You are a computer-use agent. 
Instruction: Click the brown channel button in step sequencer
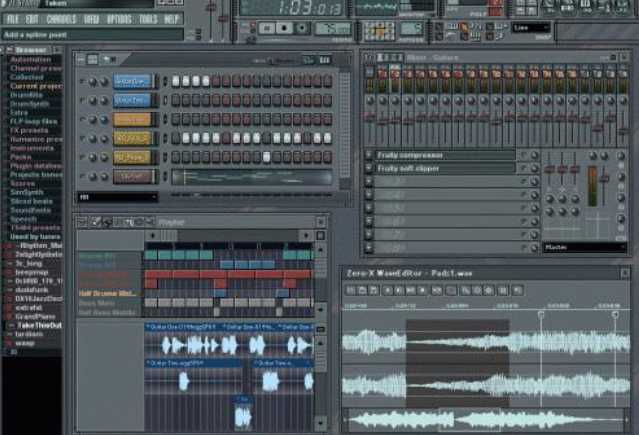133,176
